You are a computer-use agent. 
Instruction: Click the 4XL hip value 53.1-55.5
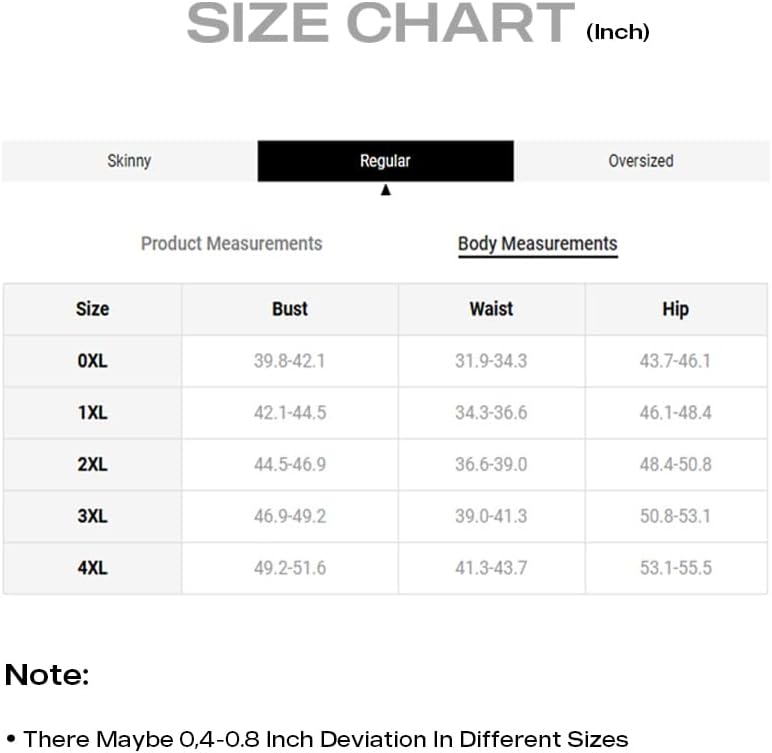(x=676, y=568)
